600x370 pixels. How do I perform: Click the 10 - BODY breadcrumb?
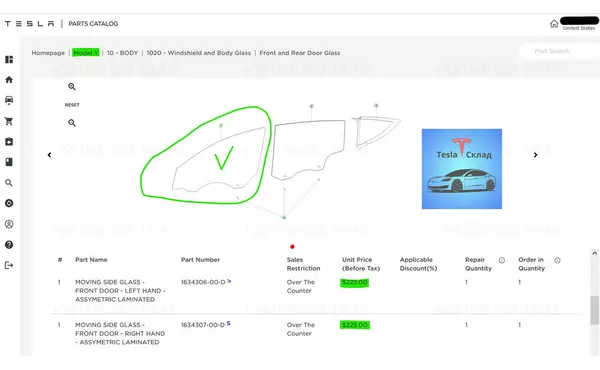tap(122, 53)
